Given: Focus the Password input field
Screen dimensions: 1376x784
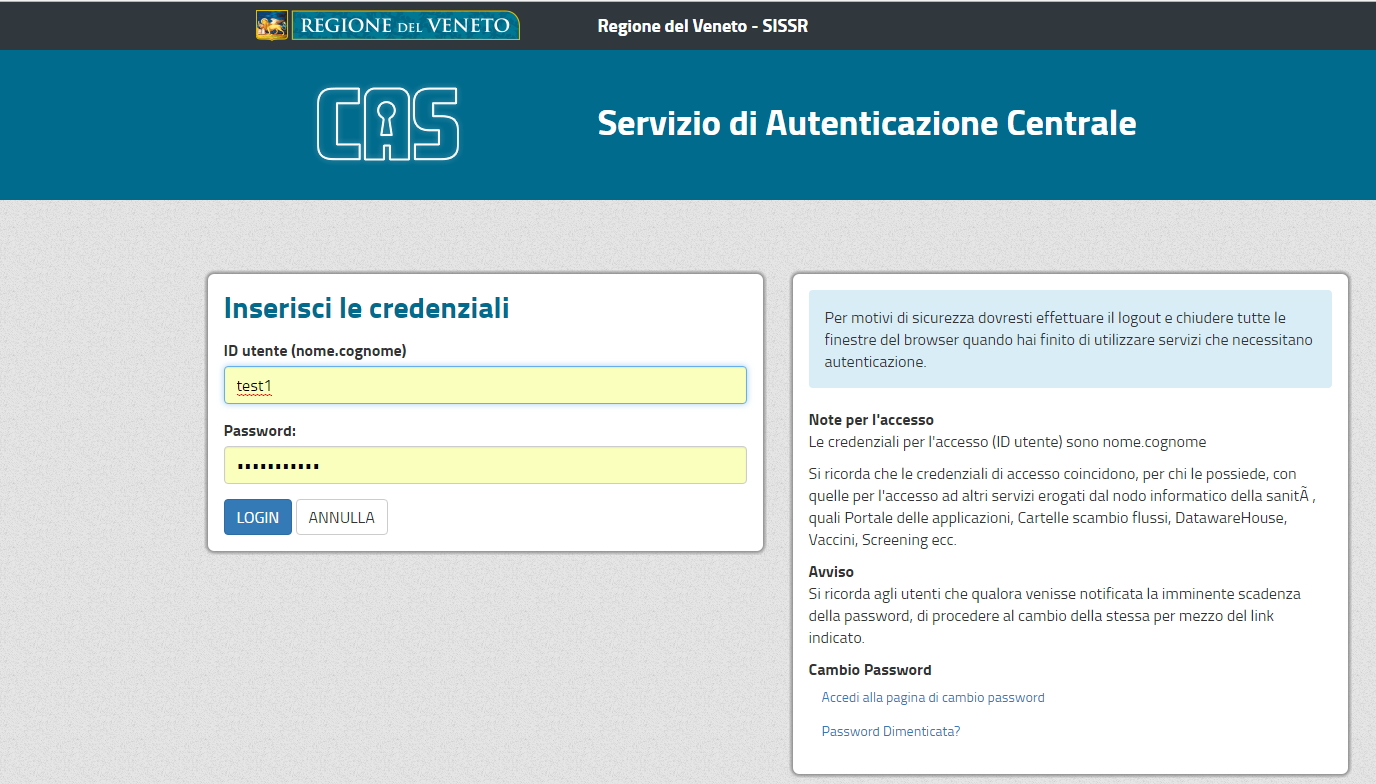Looking at the screenshot, I should point(485,465).
